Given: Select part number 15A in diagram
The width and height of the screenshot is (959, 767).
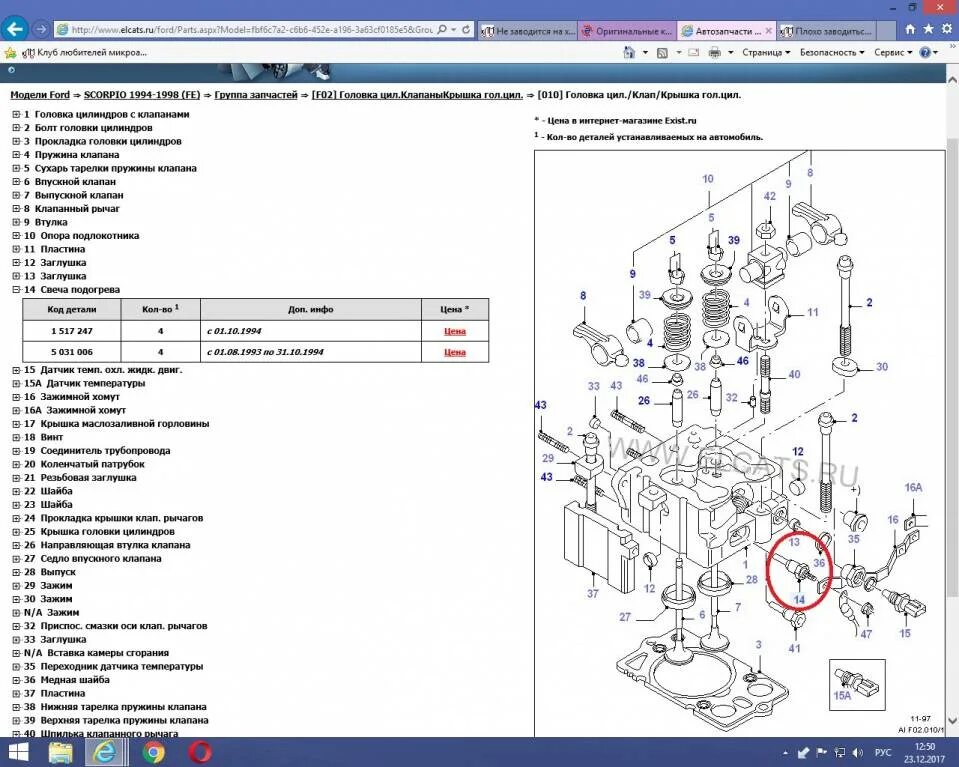Looking at the screenshot, I should click(x=842, y=695).
